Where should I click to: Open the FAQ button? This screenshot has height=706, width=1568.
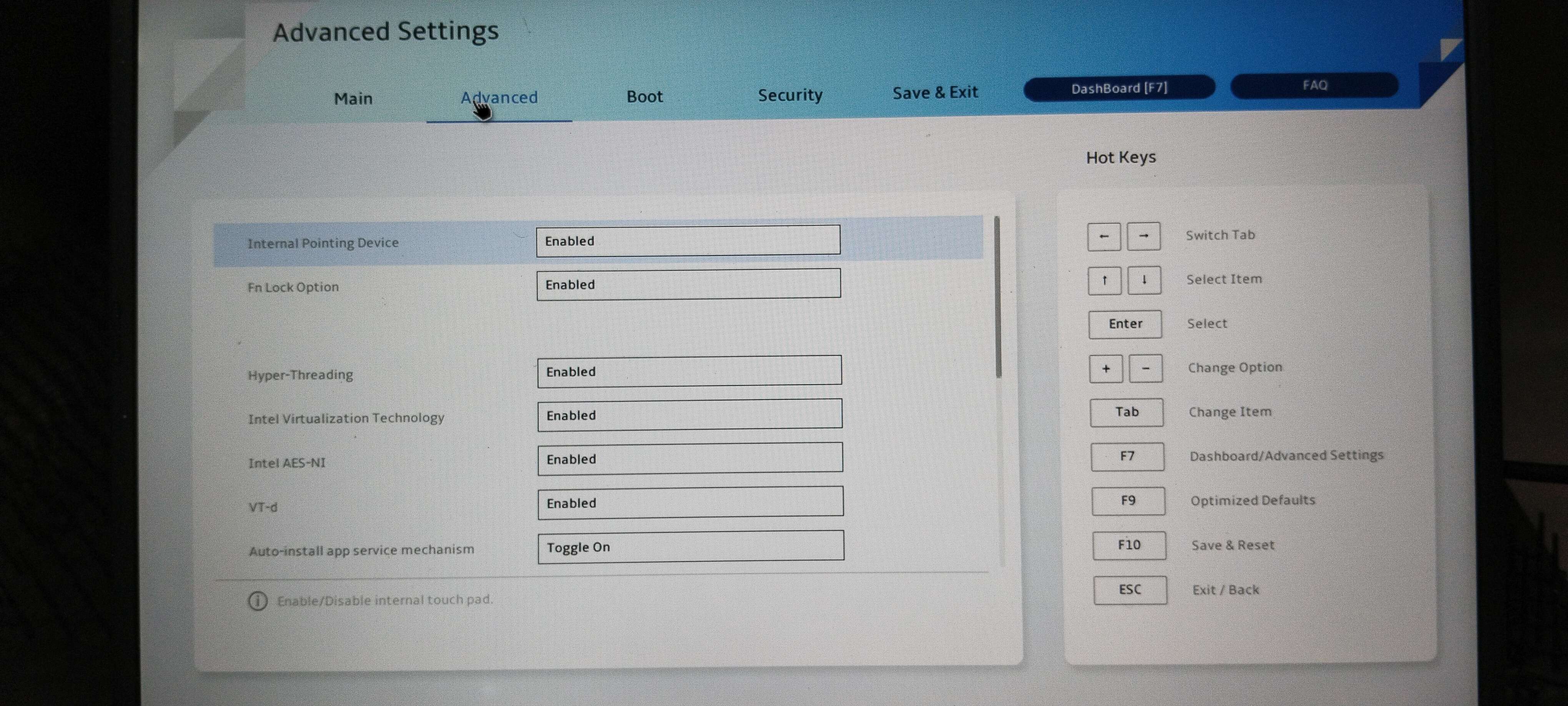point(1314,85)
